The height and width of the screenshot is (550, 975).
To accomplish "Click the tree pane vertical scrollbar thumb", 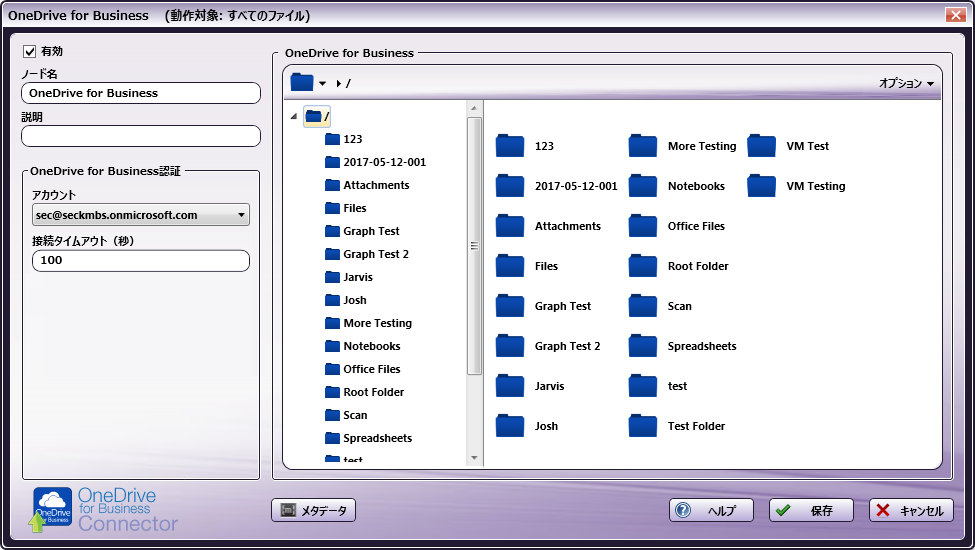I will [474, 246].
